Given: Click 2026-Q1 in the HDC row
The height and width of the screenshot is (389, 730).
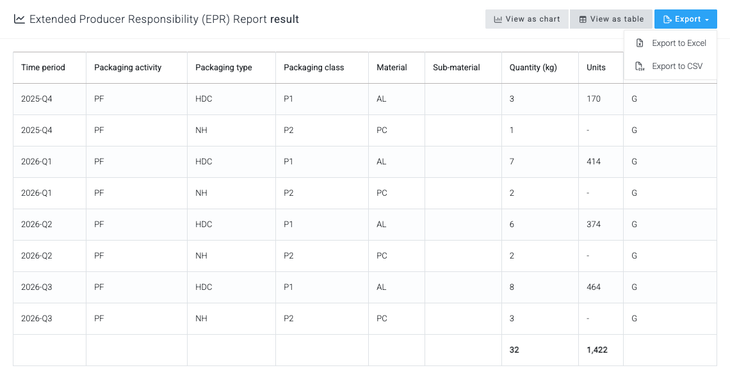Looking at the screenshot, I should click(x=36, y=161).
